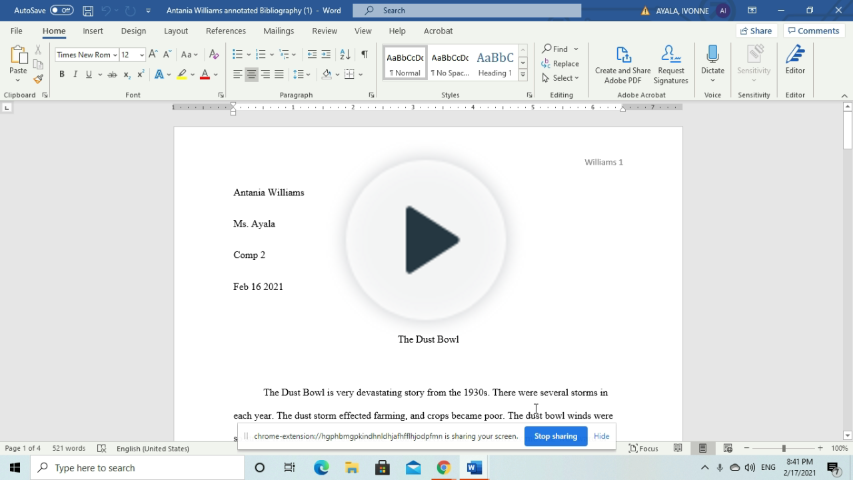
Task: Start a bulleted list
Action: 238,54
